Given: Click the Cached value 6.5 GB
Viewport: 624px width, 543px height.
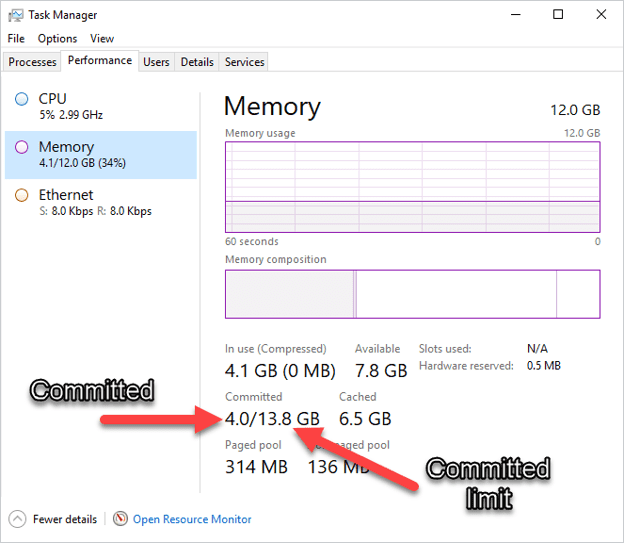Looking at the screenshot, I should point(365,419).
